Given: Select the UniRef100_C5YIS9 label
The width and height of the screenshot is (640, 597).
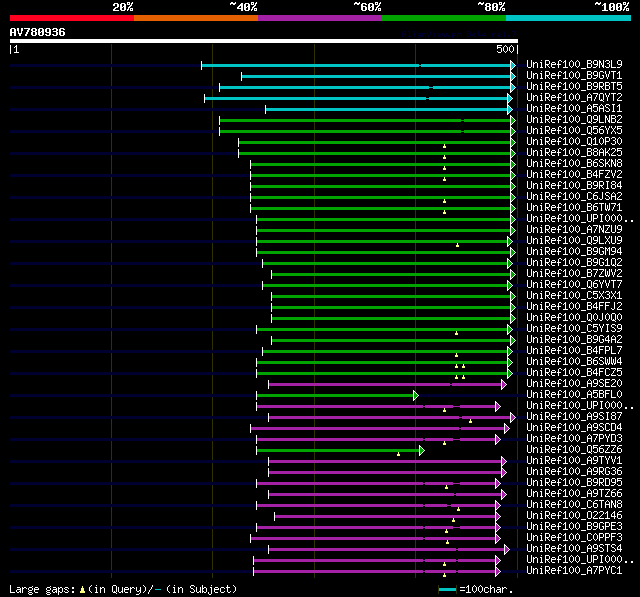Looking at the screenshot, I should [x=574, y=329].
